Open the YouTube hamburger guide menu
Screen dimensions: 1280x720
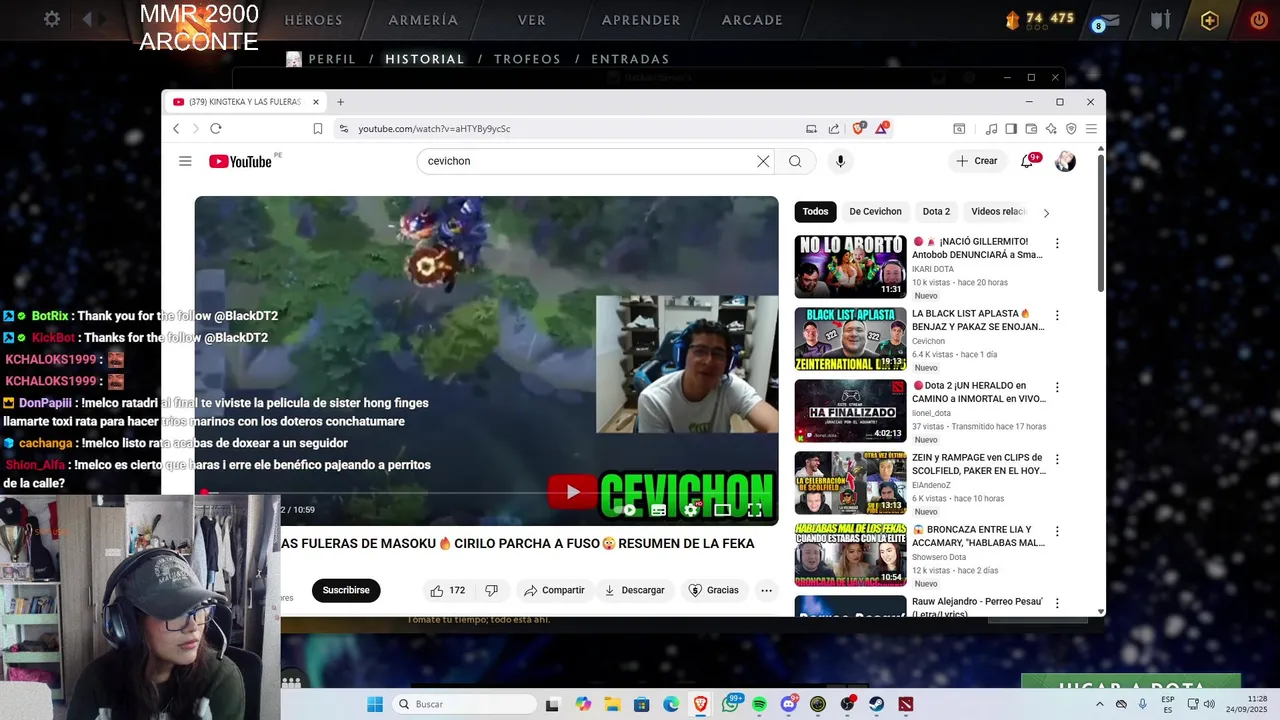point(185,161)
